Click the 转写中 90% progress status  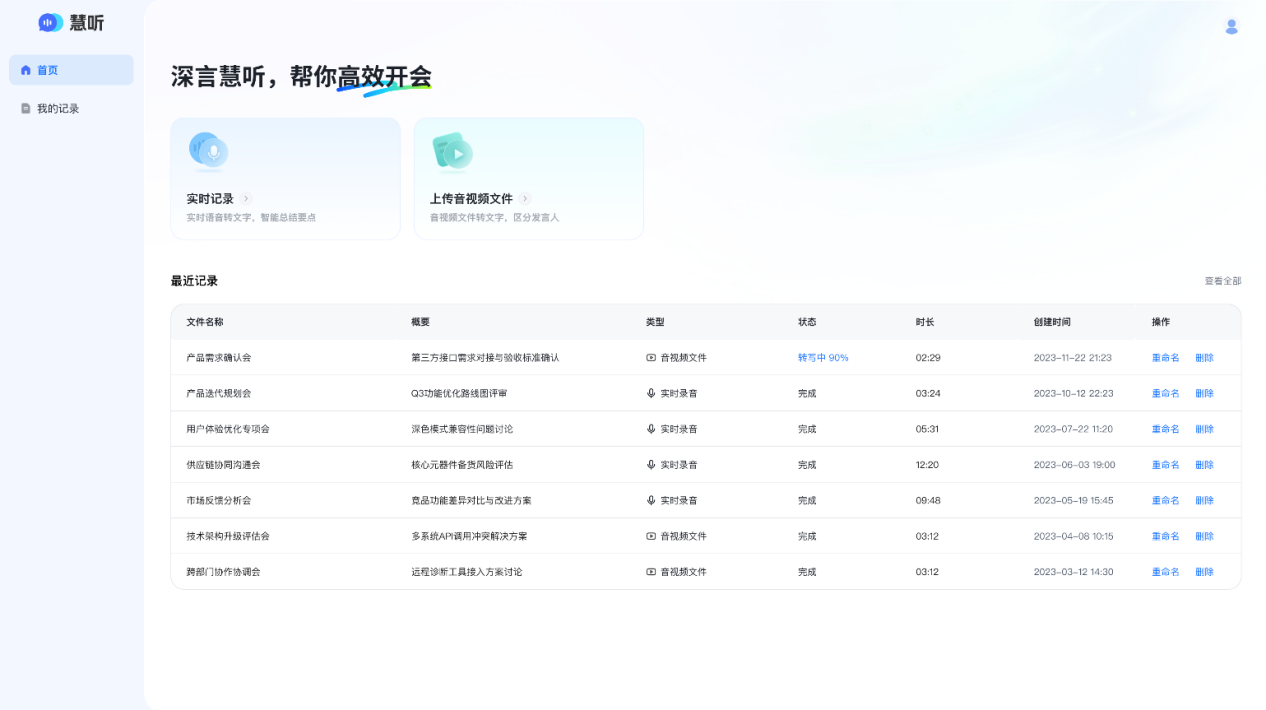(x=823, y=358)
